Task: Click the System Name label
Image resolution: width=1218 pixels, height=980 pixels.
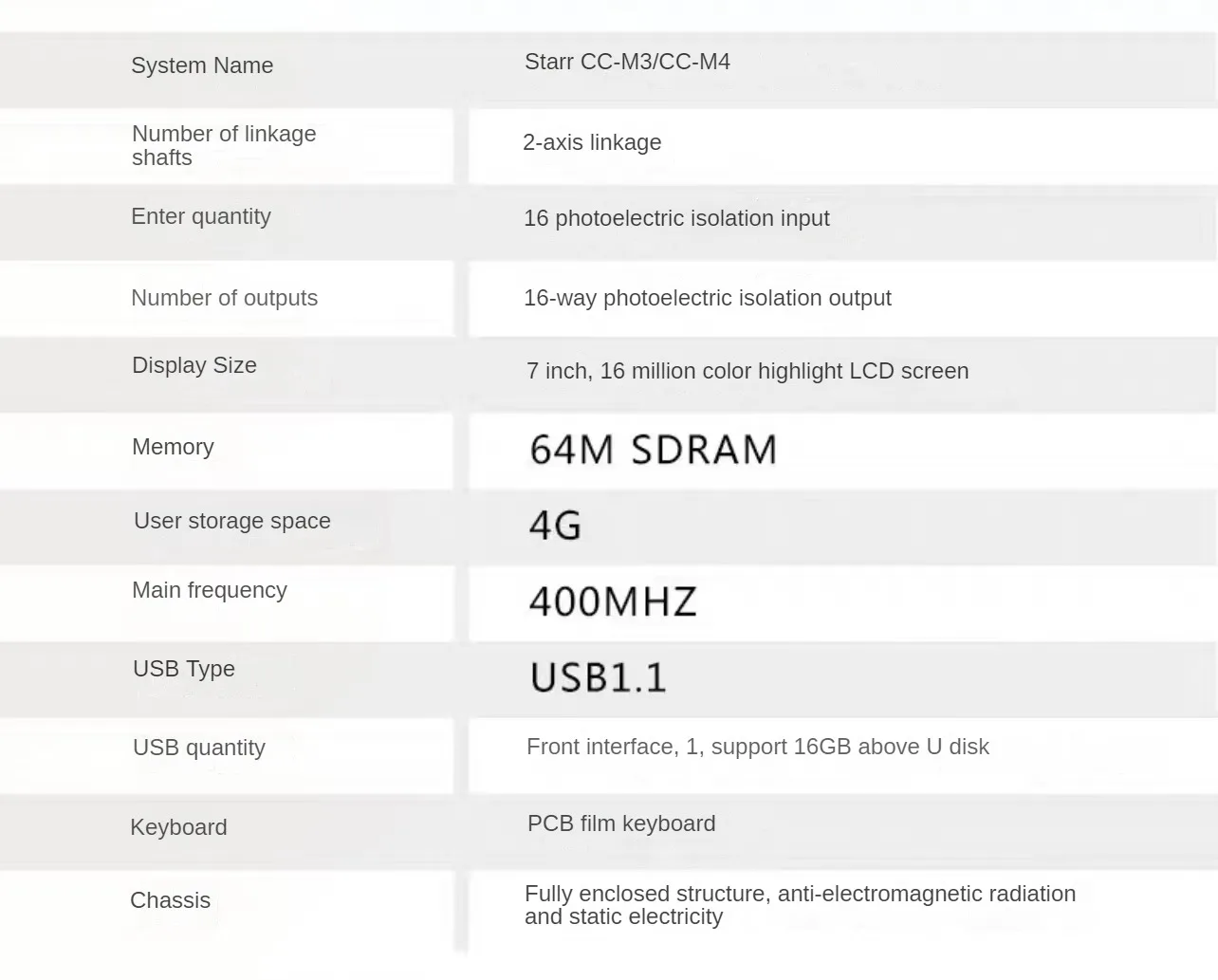Action: (202, 65)
